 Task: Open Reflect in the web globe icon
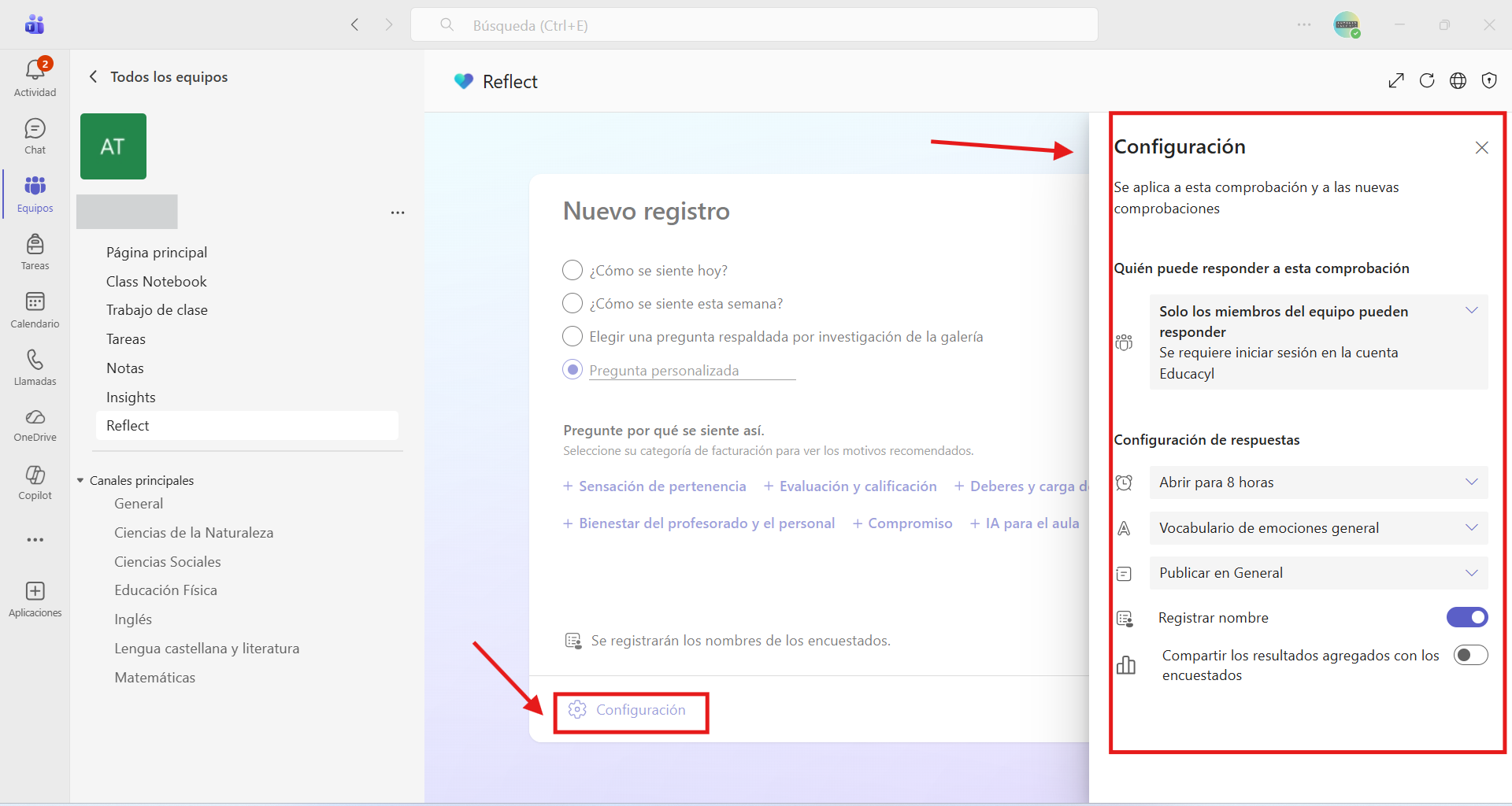1458,80
